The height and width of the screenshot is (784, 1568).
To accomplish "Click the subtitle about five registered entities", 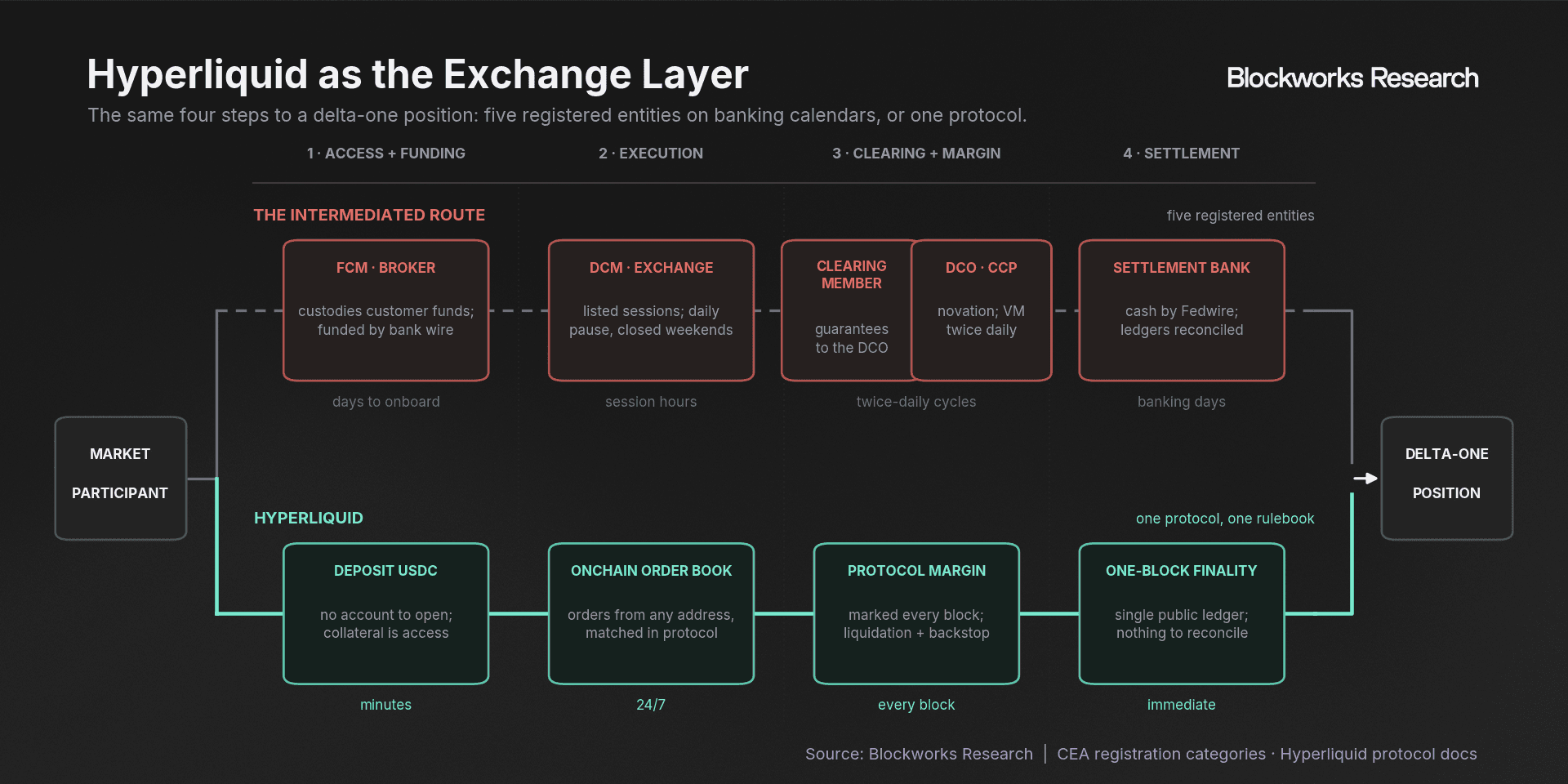I will tap(557, 115).
